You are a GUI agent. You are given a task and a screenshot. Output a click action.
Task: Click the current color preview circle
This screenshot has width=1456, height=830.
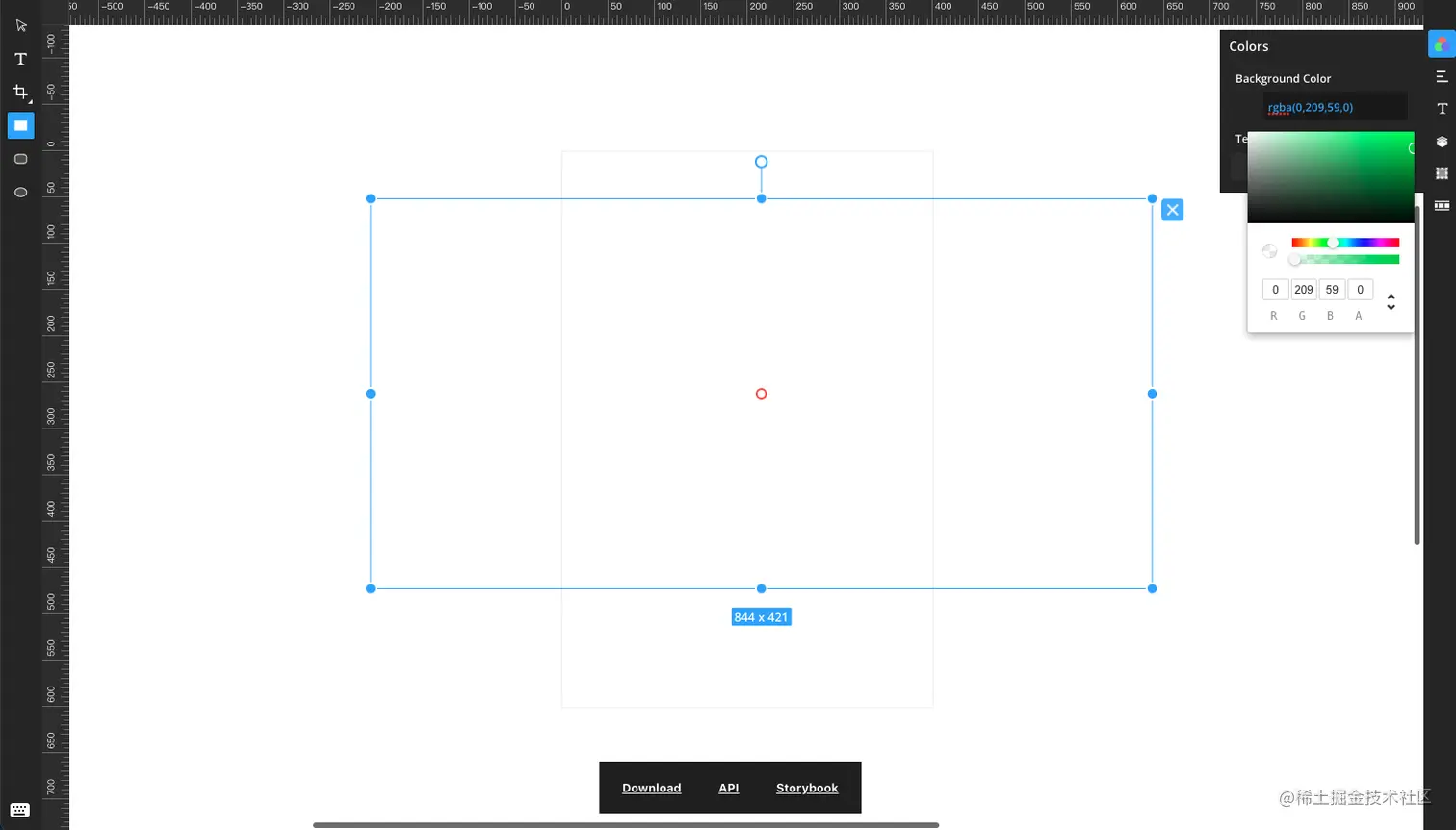point(1270,251)
